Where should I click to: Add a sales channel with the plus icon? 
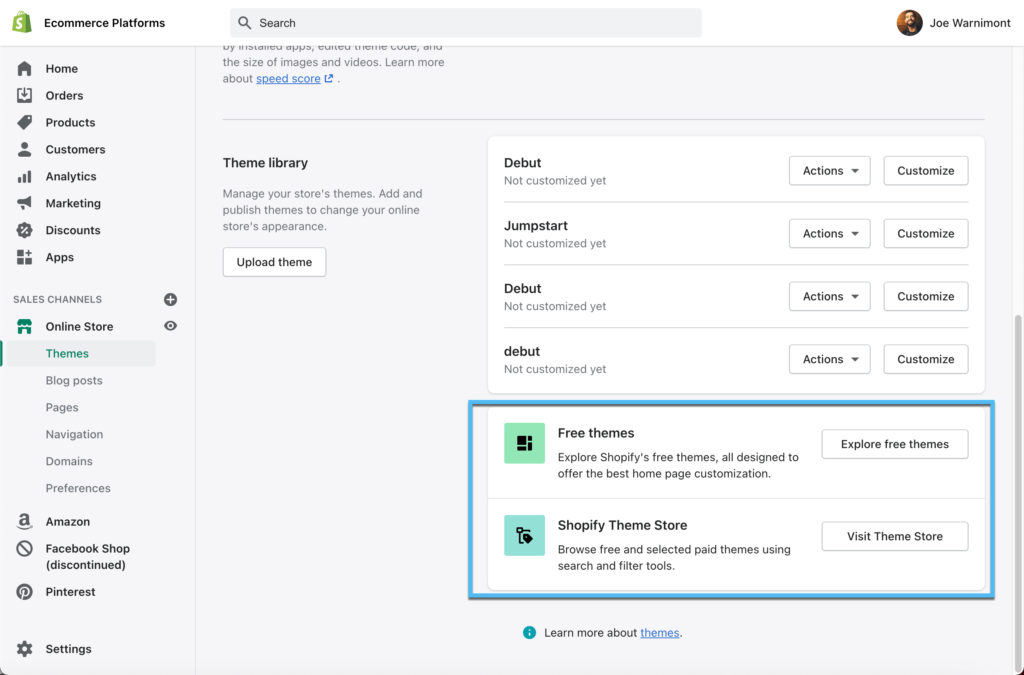click(x=170, y=299)
